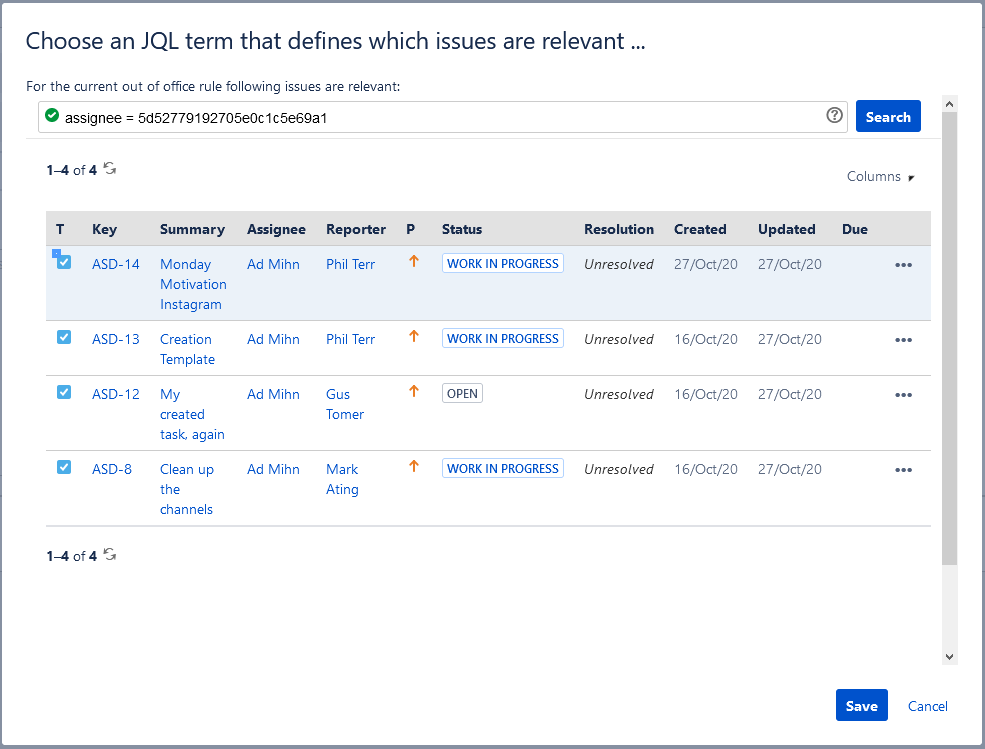Open the Clean up the channels summary
This screenshot has height=749, width=985.
[x=187, y=489]
